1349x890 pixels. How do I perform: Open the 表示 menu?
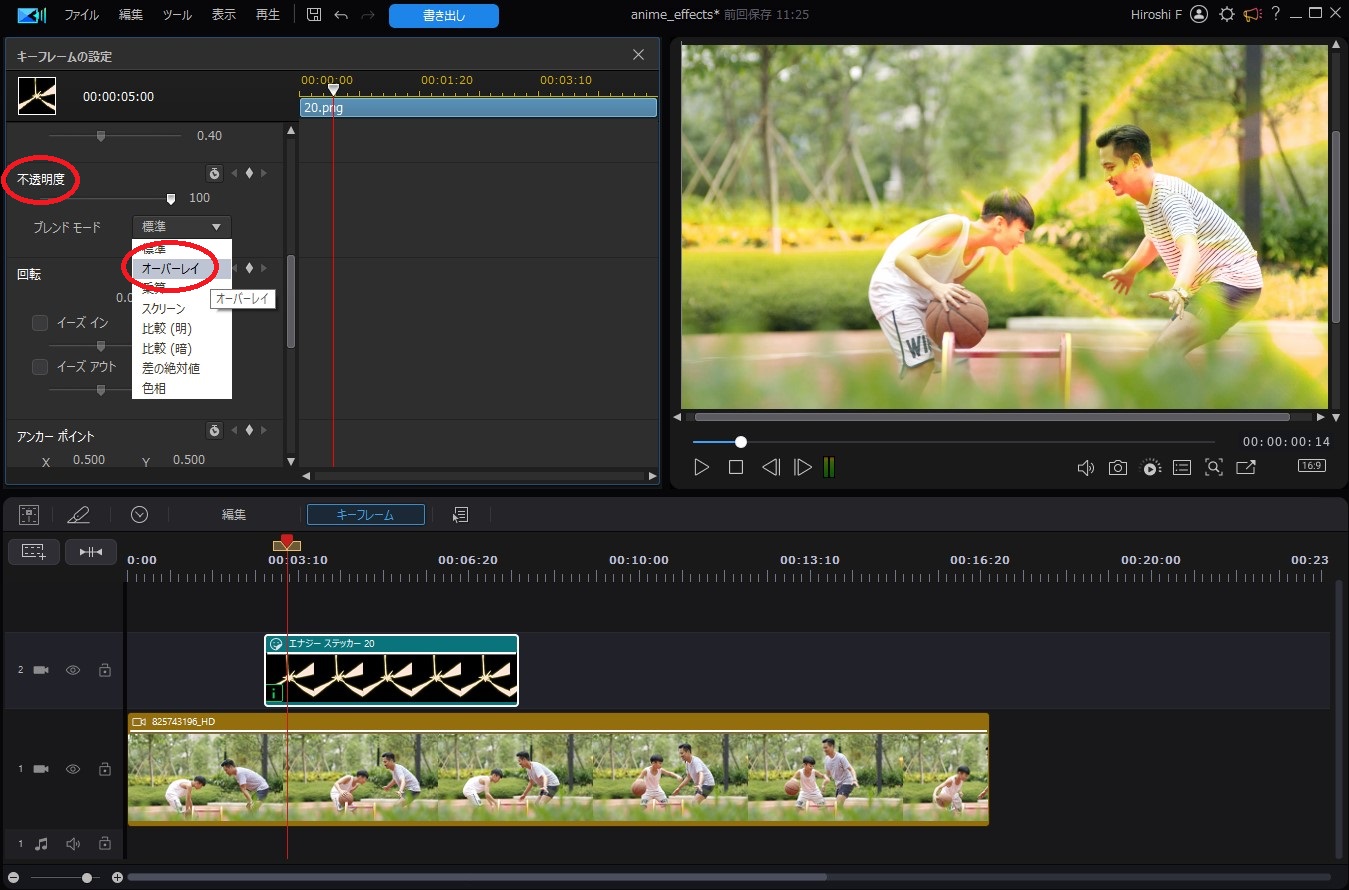pos(224,15)
